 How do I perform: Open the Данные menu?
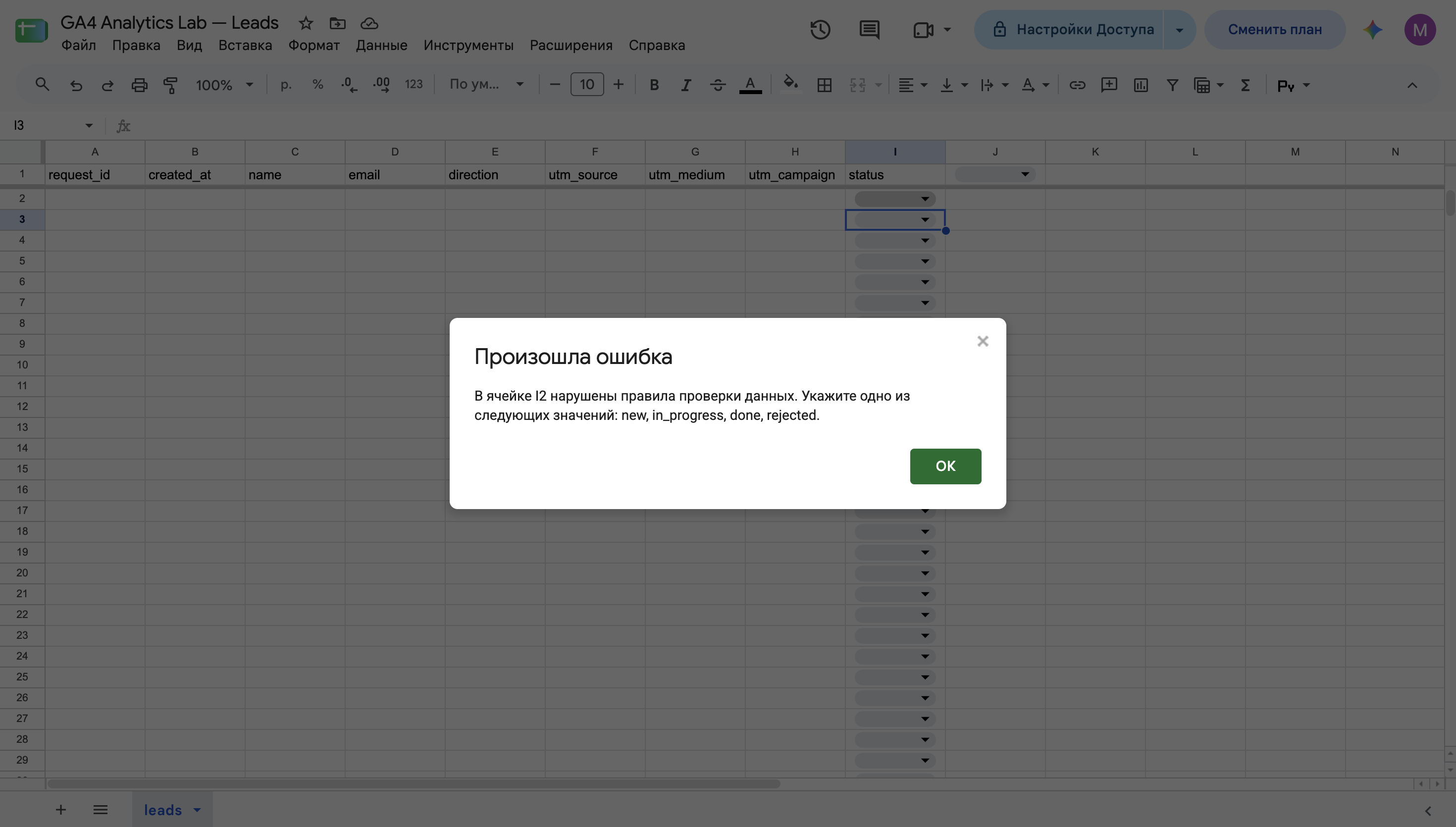[x=382, y=46]
